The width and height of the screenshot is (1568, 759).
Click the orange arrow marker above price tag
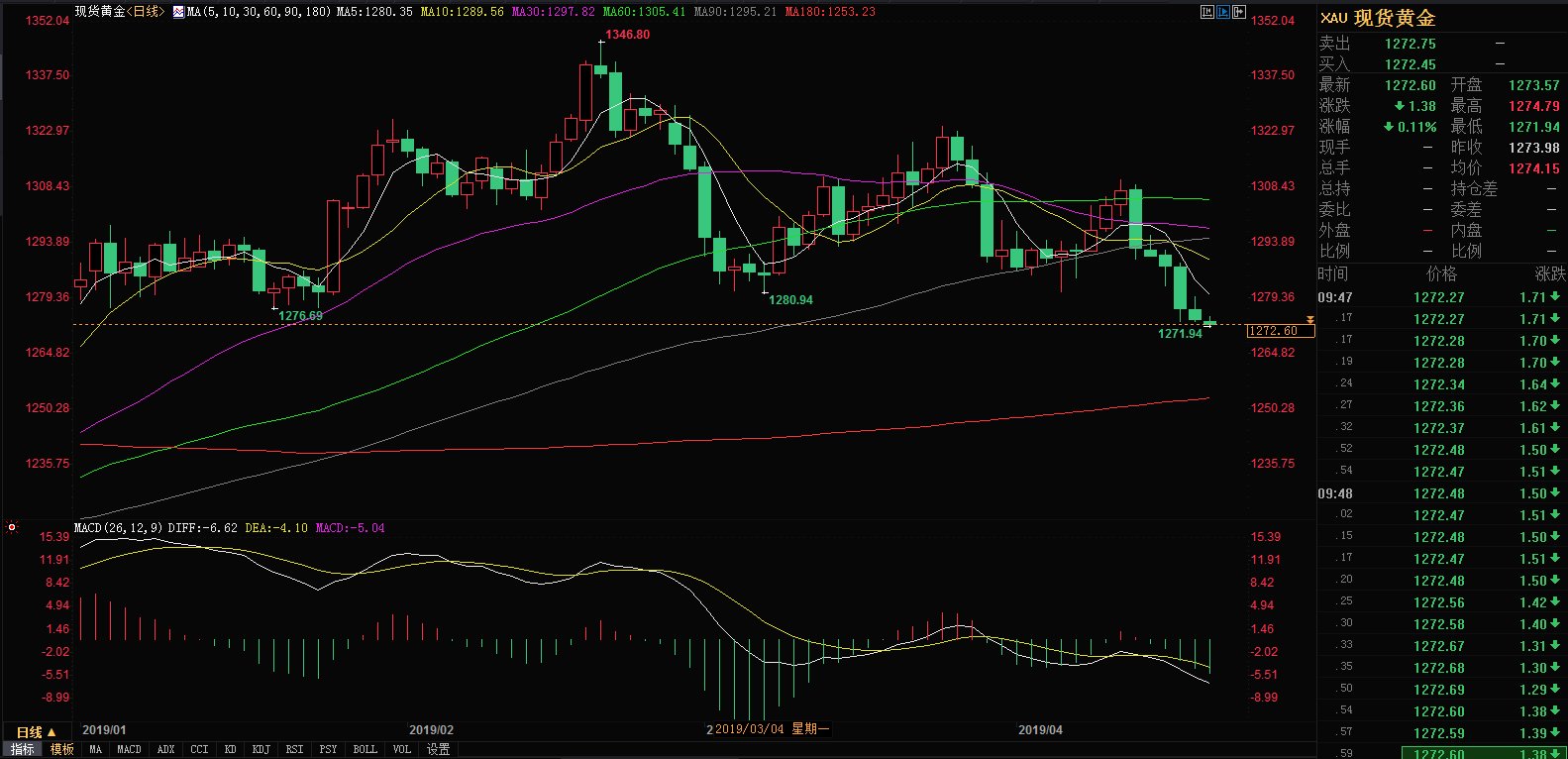(1309, 320)
